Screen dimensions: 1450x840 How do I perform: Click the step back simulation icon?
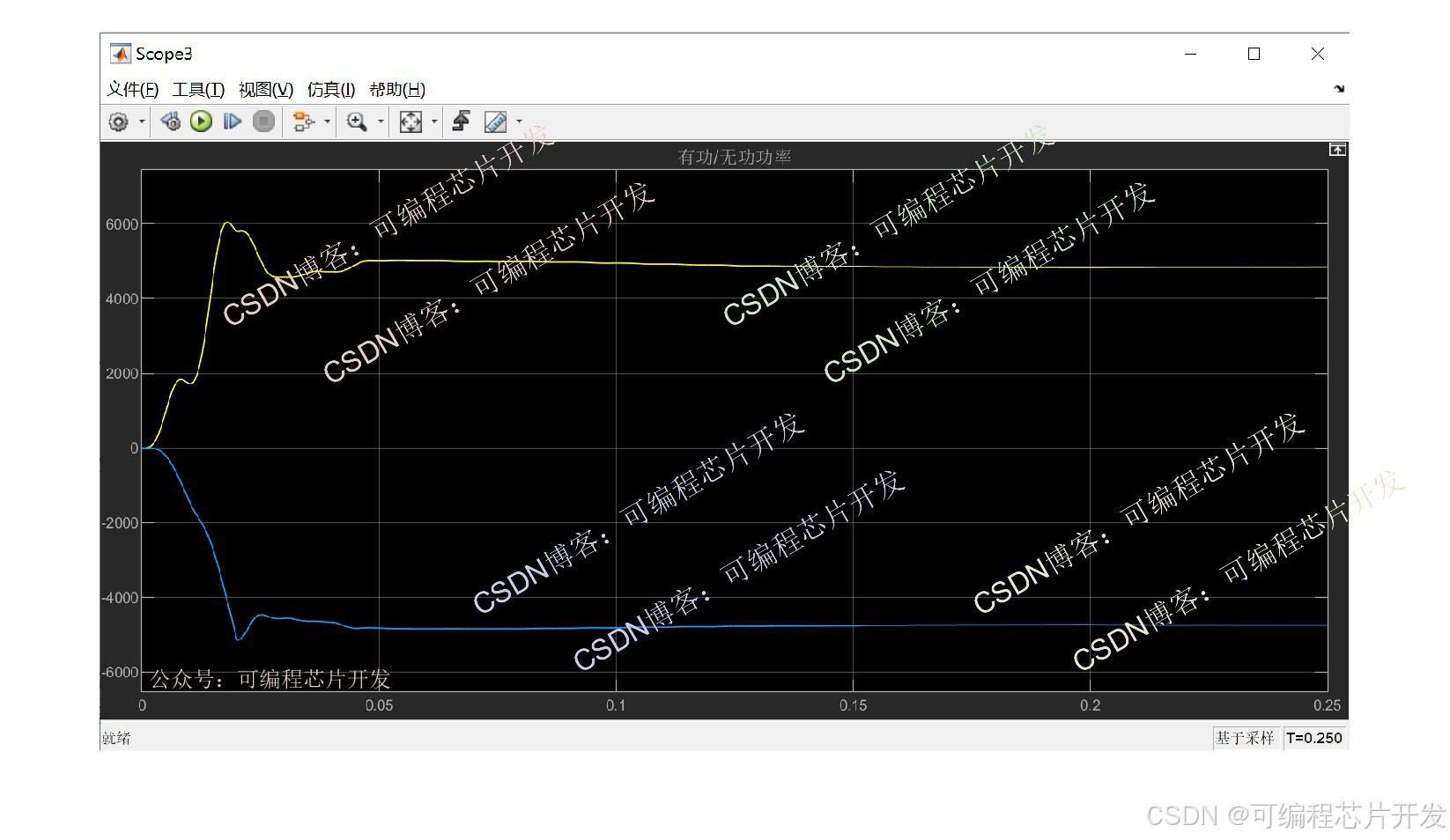[171, 122]
